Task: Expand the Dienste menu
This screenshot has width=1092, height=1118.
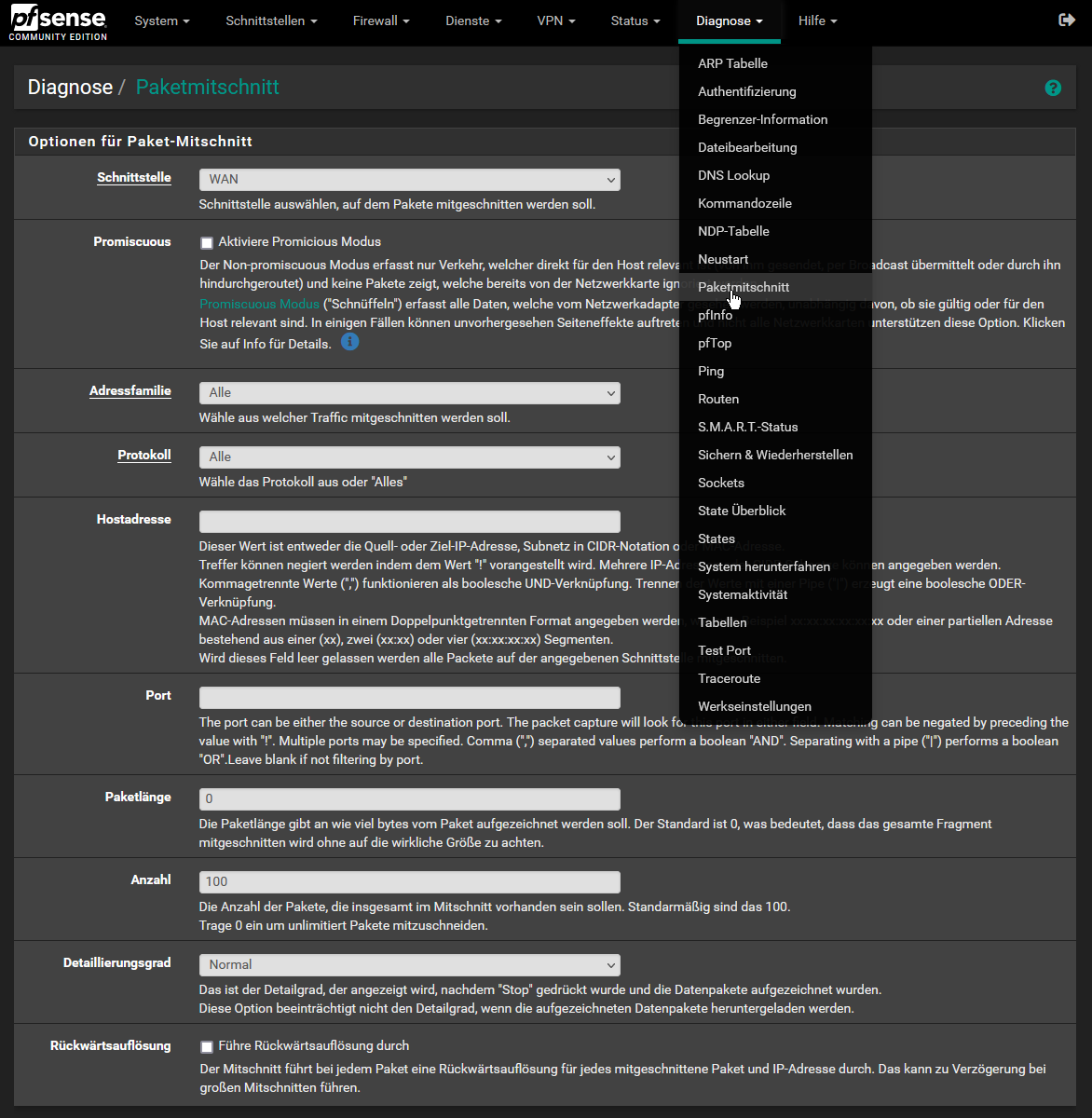Action: pyautogui.click(x=473, y=20)
